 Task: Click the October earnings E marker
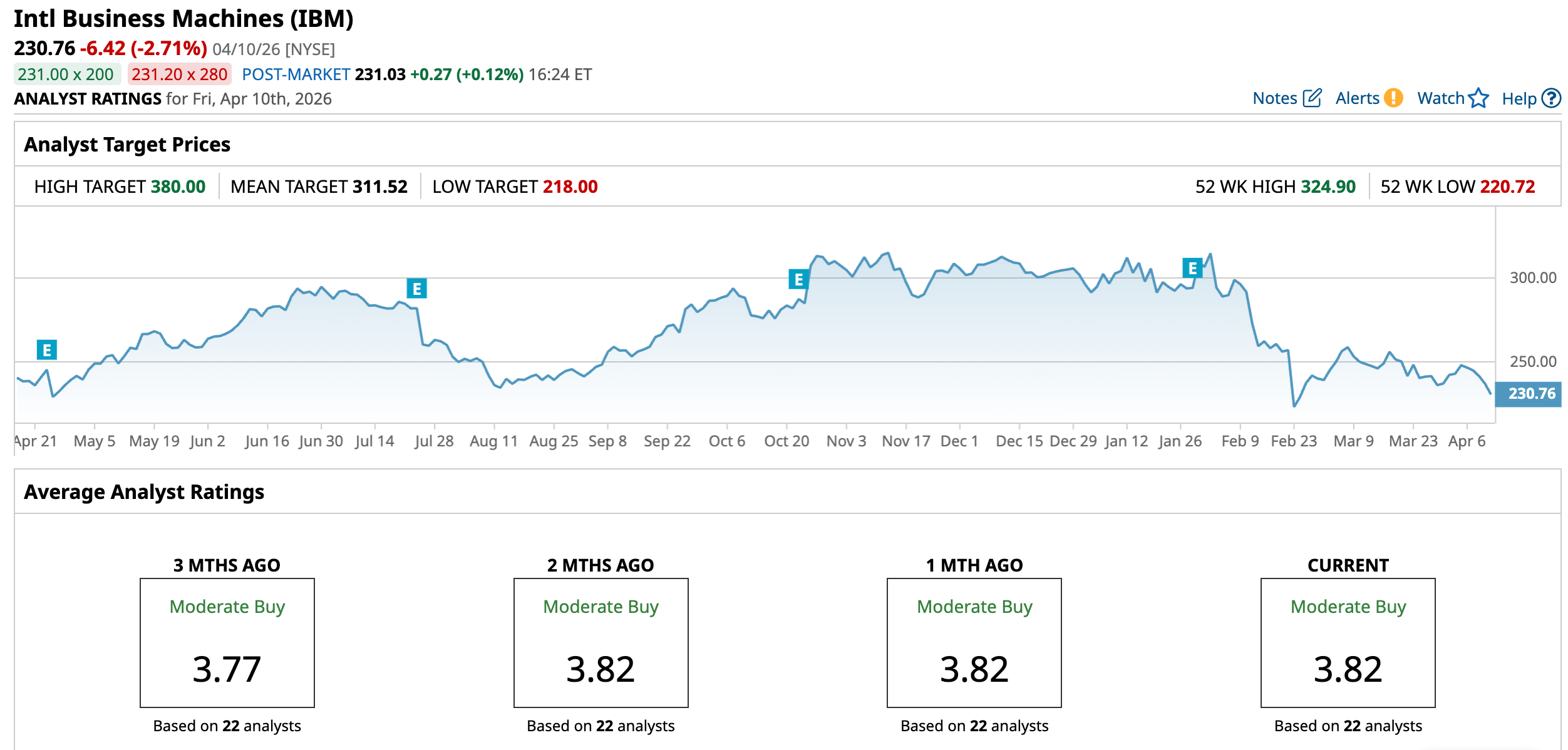point(798,279)
